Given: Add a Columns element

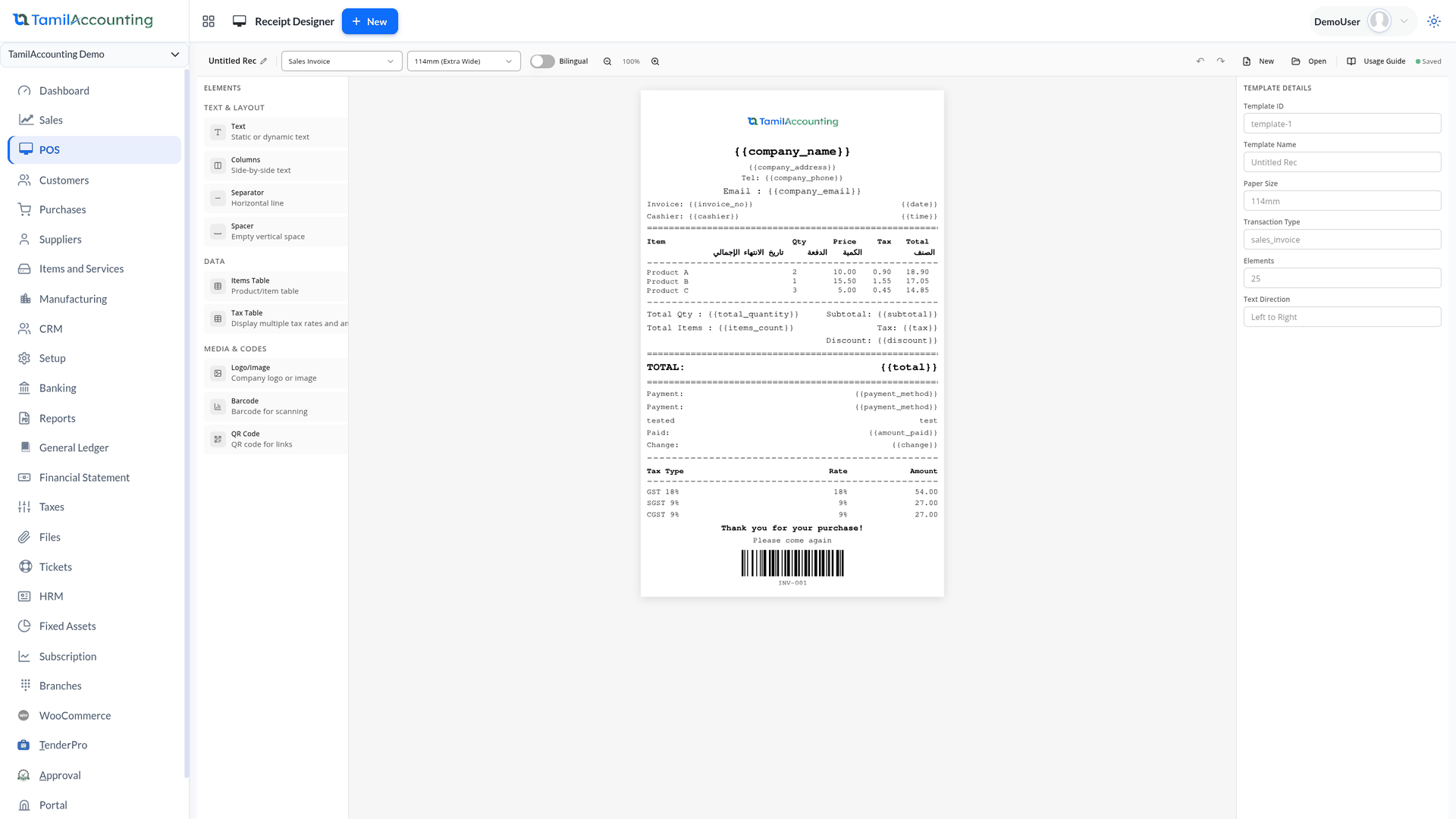Looking at the screenshot, I should (276, 165).
